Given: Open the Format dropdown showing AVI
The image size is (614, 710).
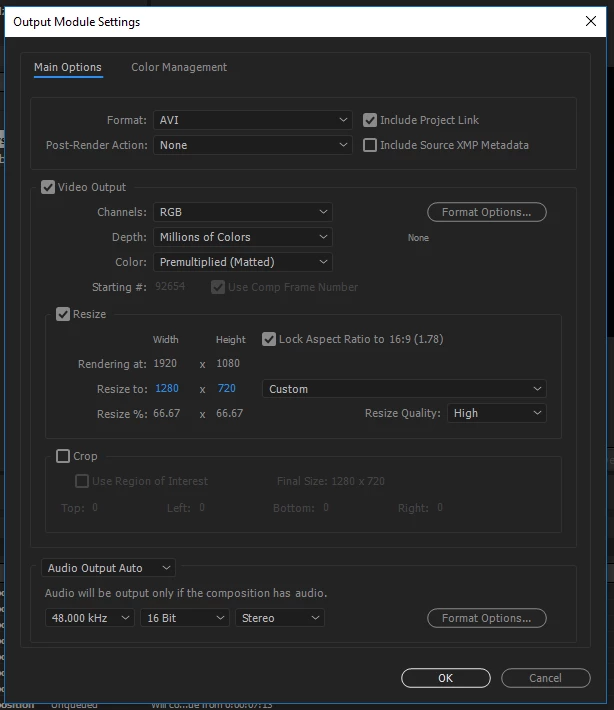Looking at the screenshot, I should tap(253, 120).
